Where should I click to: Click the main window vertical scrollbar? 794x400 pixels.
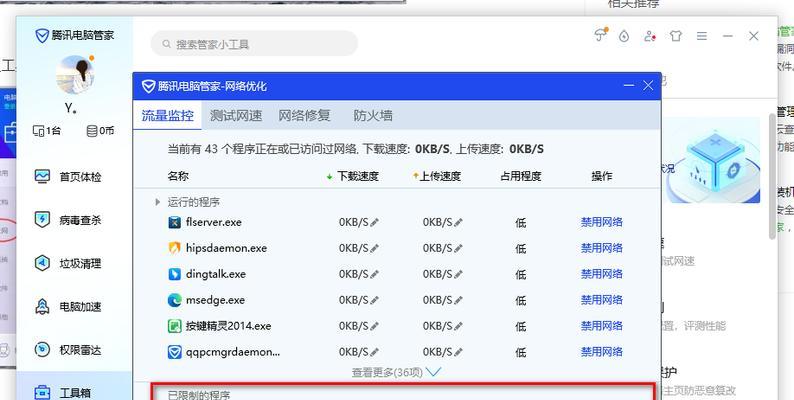click(x=772, y=176)
